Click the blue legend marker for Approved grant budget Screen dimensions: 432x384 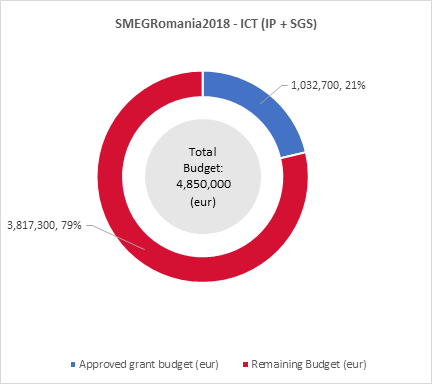tap(73, 364)
